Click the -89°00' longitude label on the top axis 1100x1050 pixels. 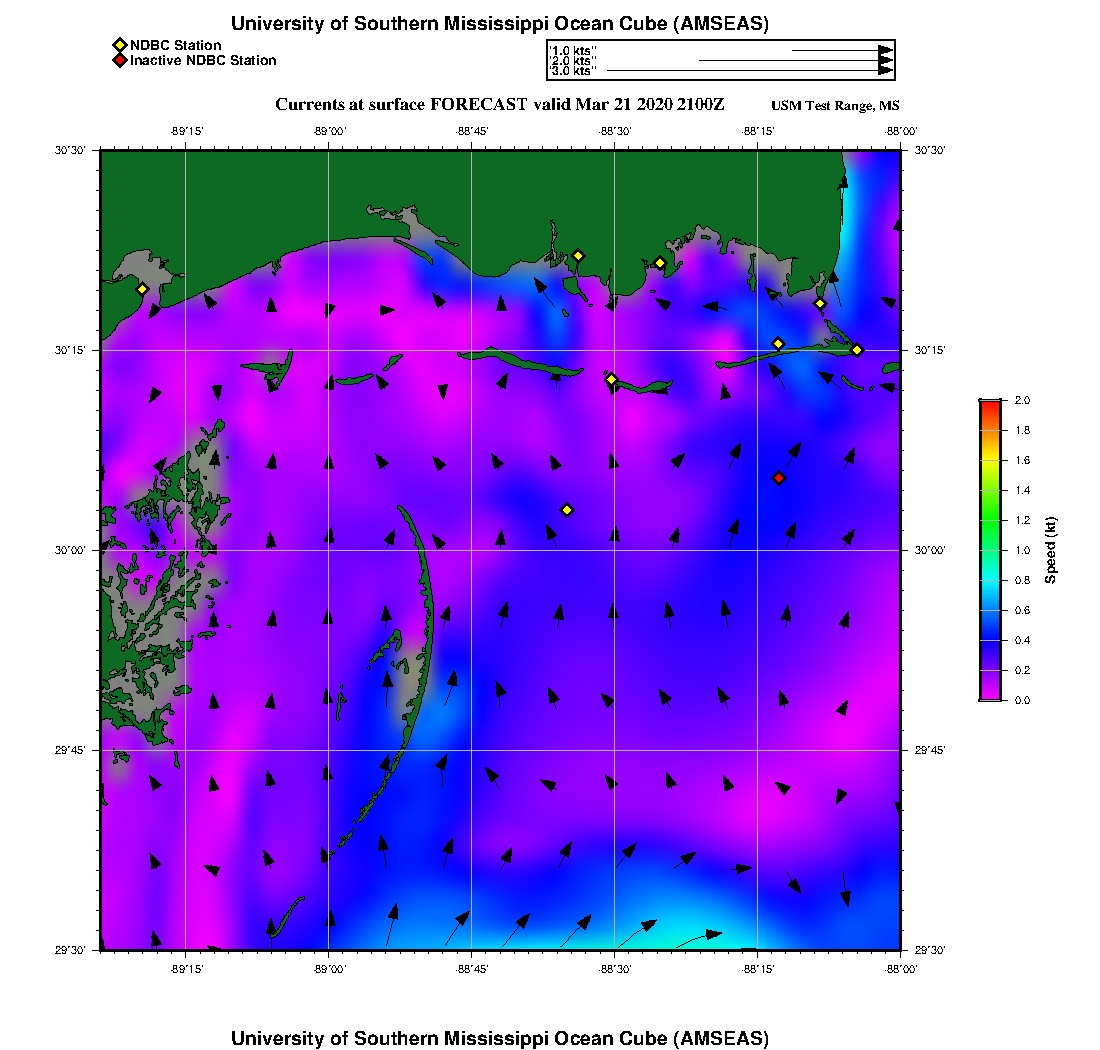pyautogui.click(x=328, y=131)
